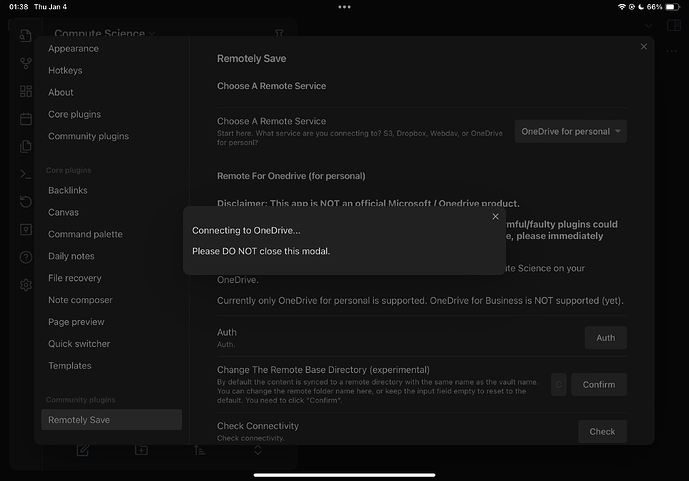Open Page preview plugin options

pos(76,322)
